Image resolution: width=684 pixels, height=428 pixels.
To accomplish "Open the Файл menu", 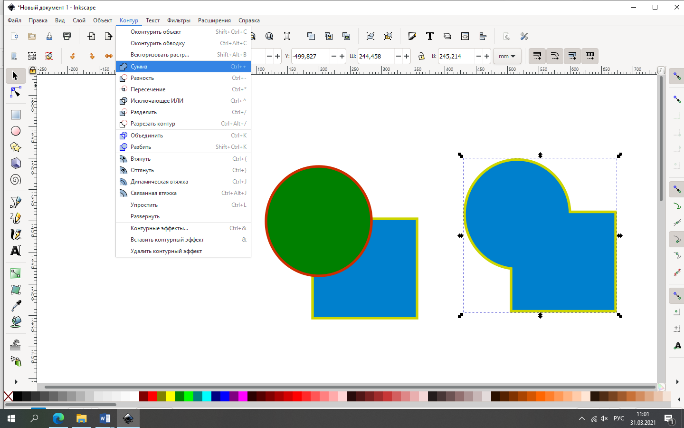I will (14, 20).
